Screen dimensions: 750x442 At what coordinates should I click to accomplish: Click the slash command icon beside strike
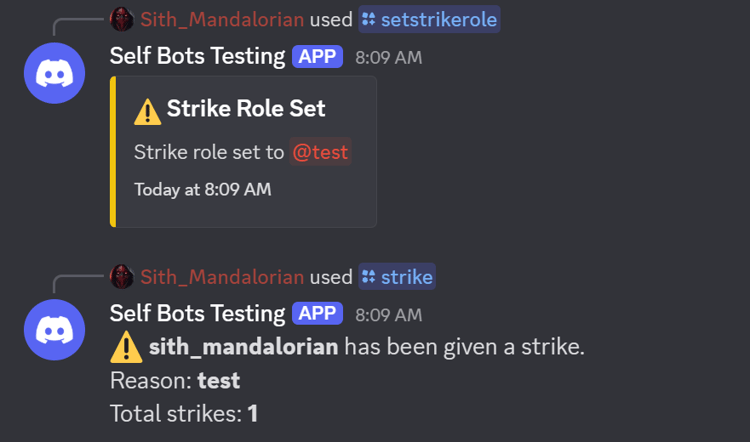(368, 277)
